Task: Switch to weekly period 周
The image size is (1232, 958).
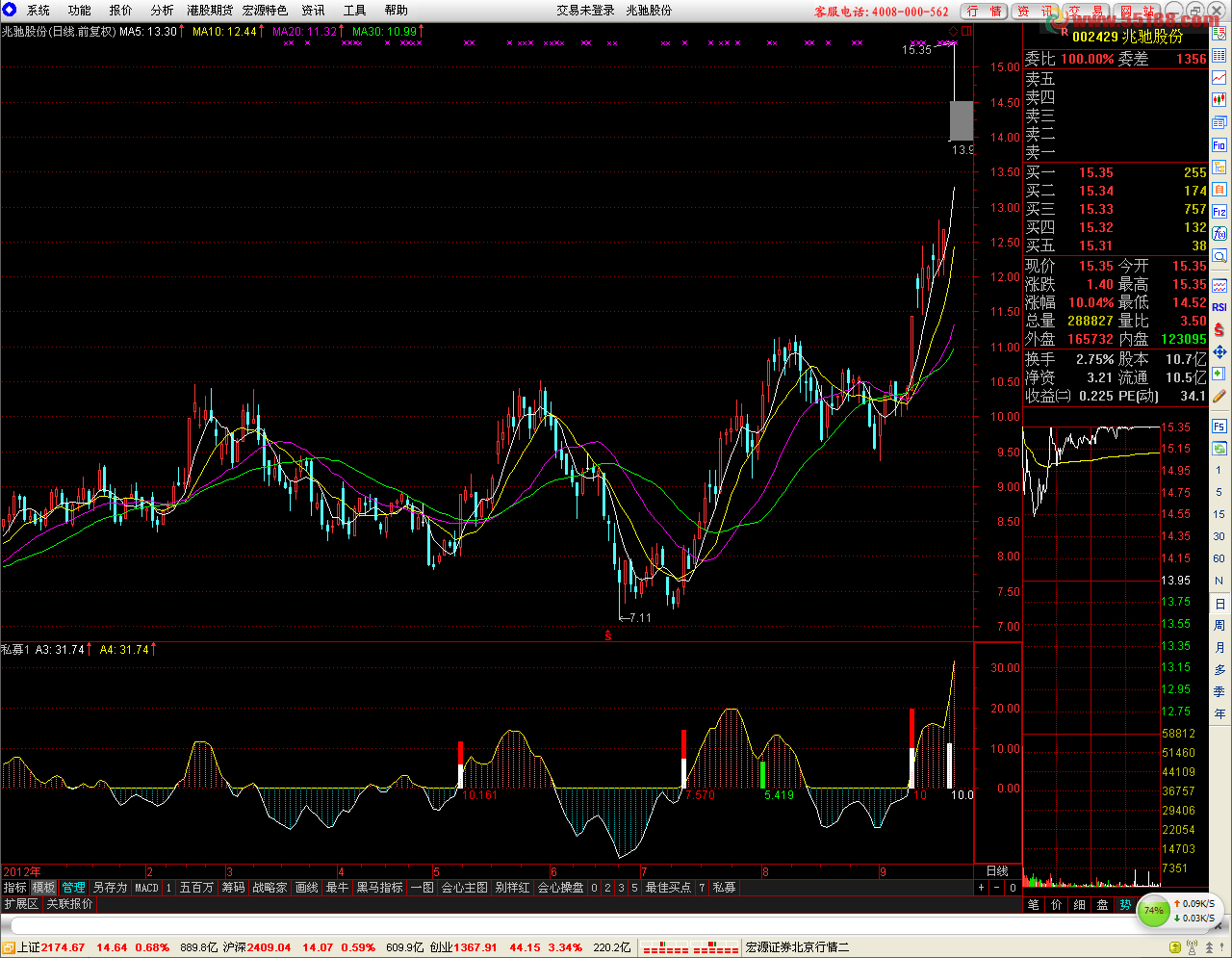Action: pyautogui.click(x=1219, y=626)
